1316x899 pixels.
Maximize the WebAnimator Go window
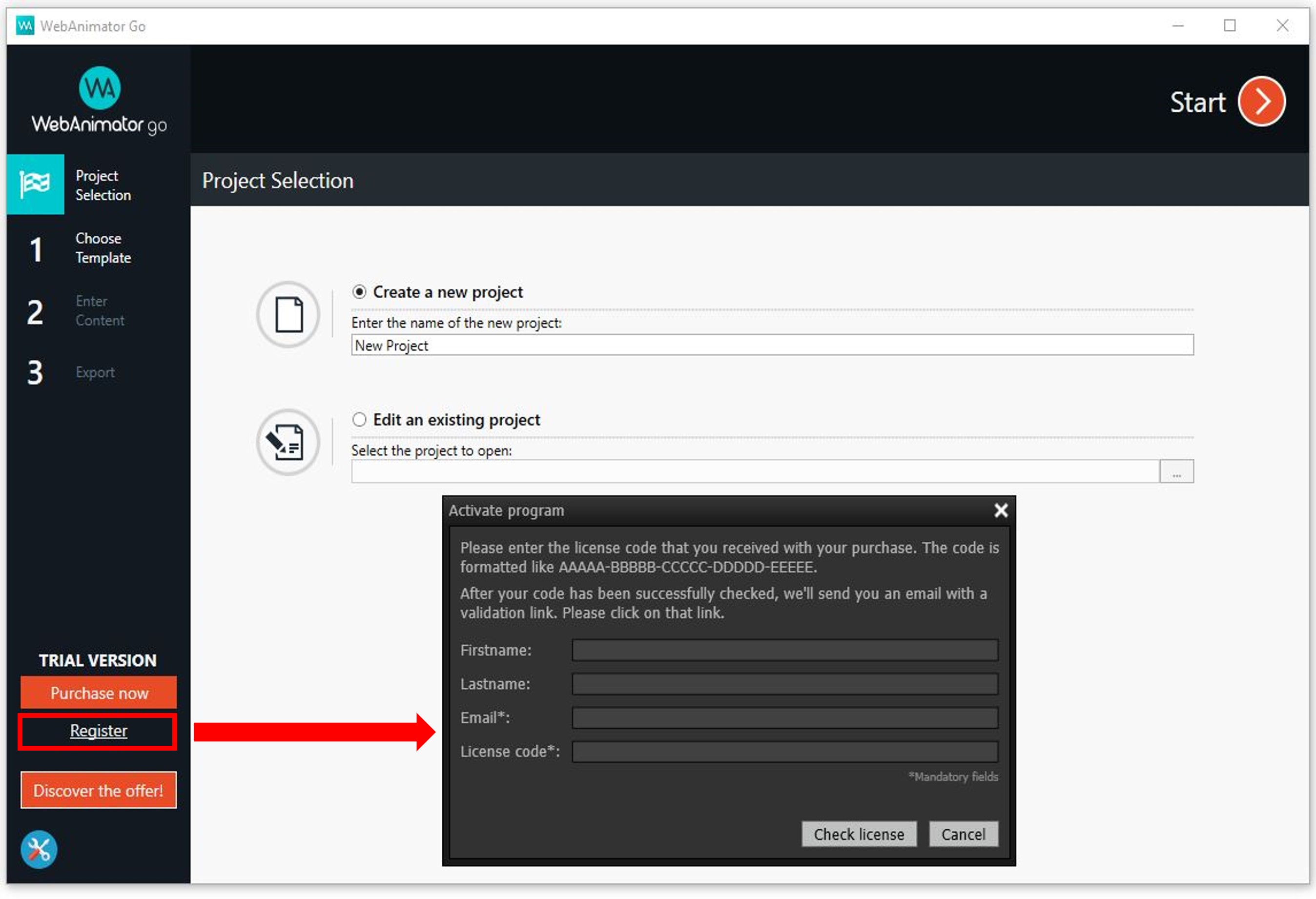(x=1230, y=25)
